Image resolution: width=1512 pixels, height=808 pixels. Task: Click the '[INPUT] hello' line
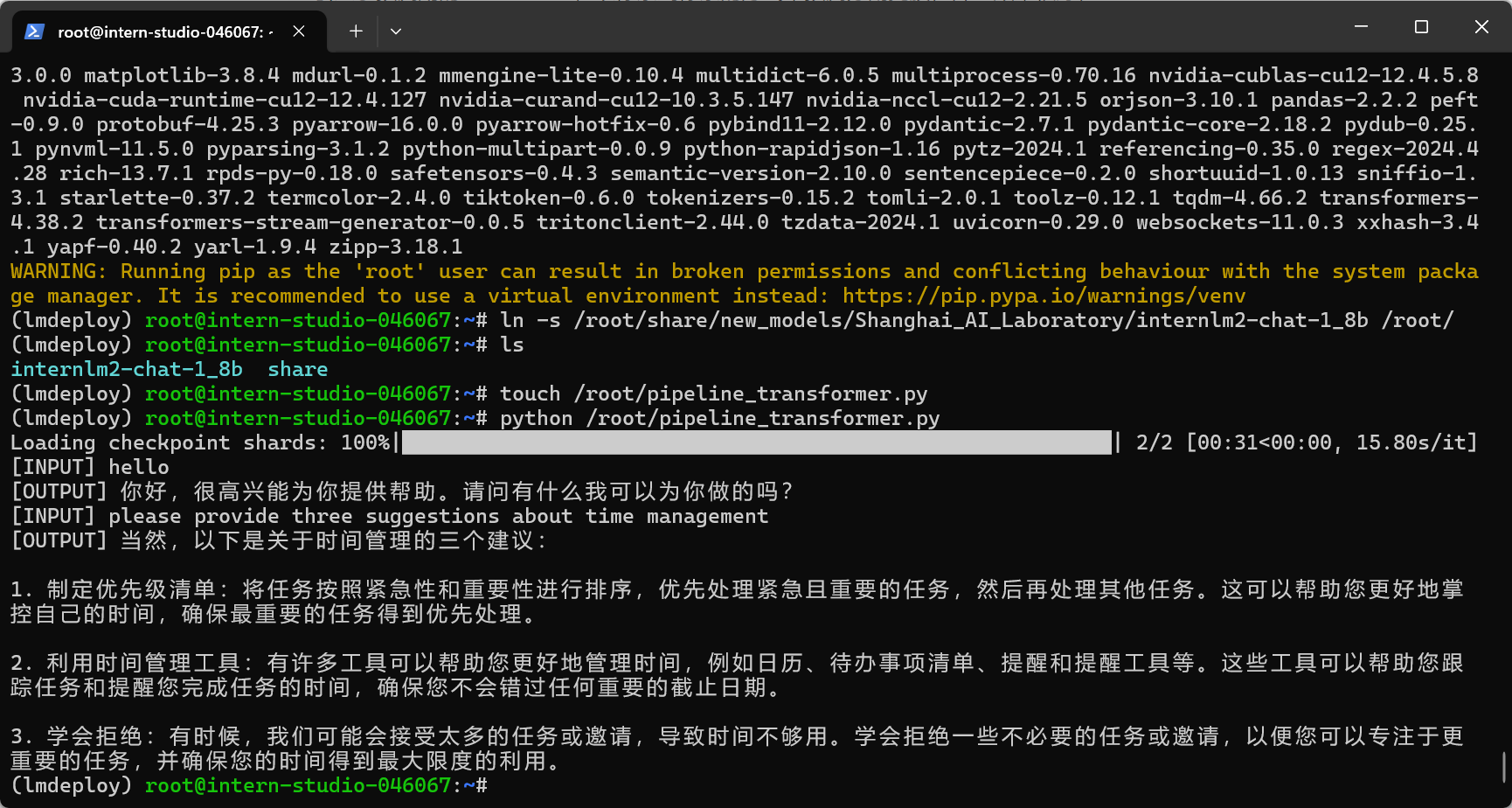tap(90, 468)
